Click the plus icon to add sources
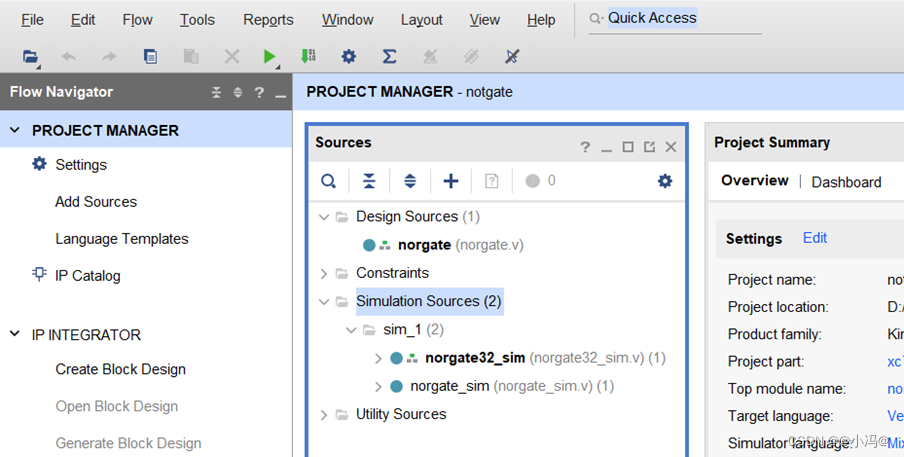The width and height of the screenshot is (904, 457). (451, 181)
